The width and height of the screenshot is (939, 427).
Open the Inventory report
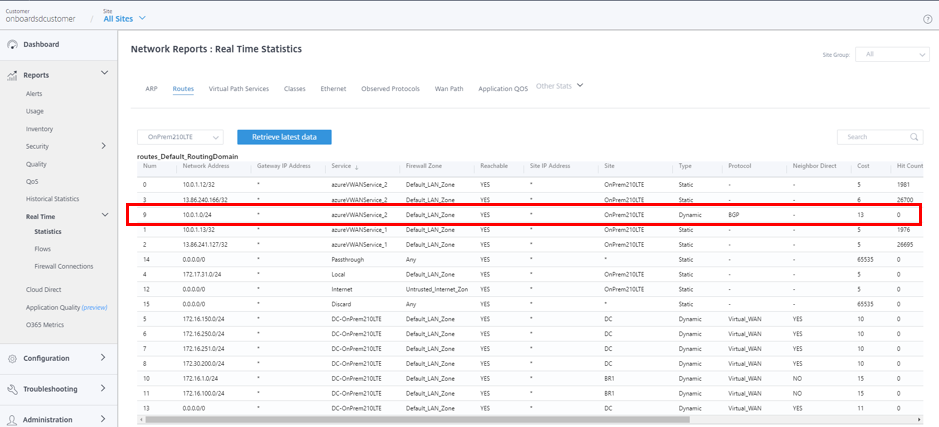point(40,129)
